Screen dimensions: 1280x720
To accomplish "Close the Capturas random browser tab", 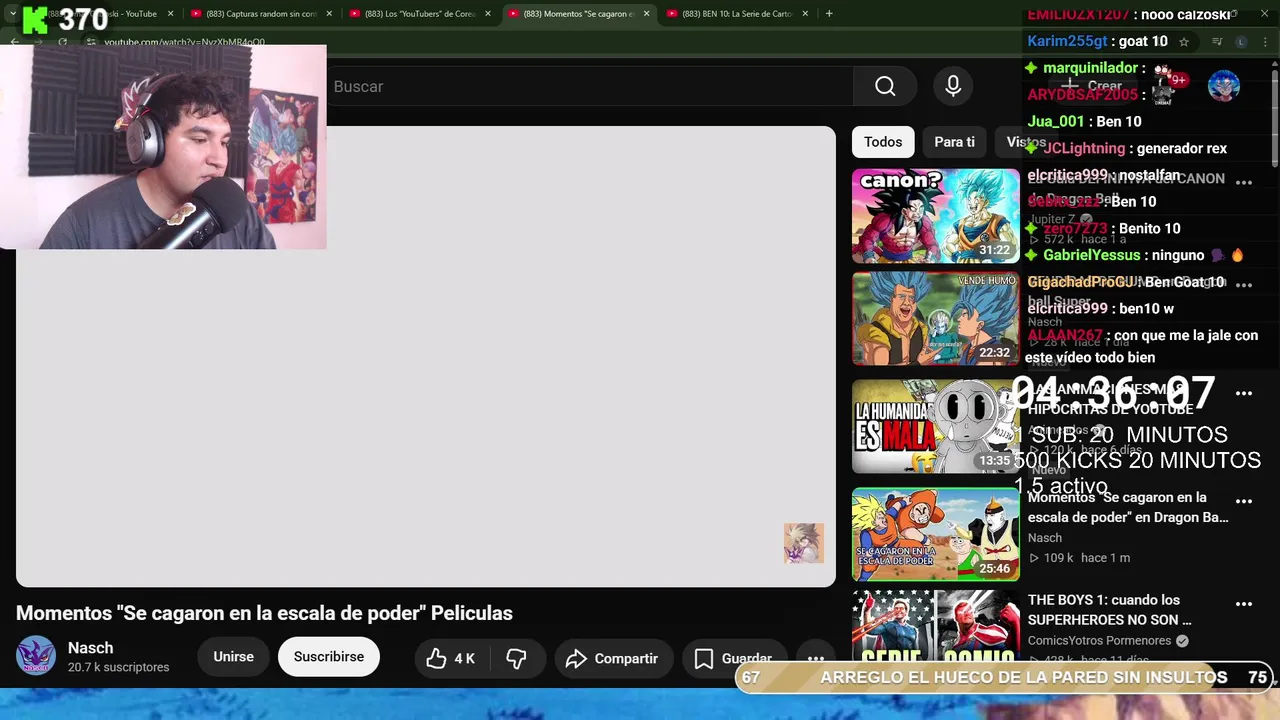I will (x=329, y=14).
